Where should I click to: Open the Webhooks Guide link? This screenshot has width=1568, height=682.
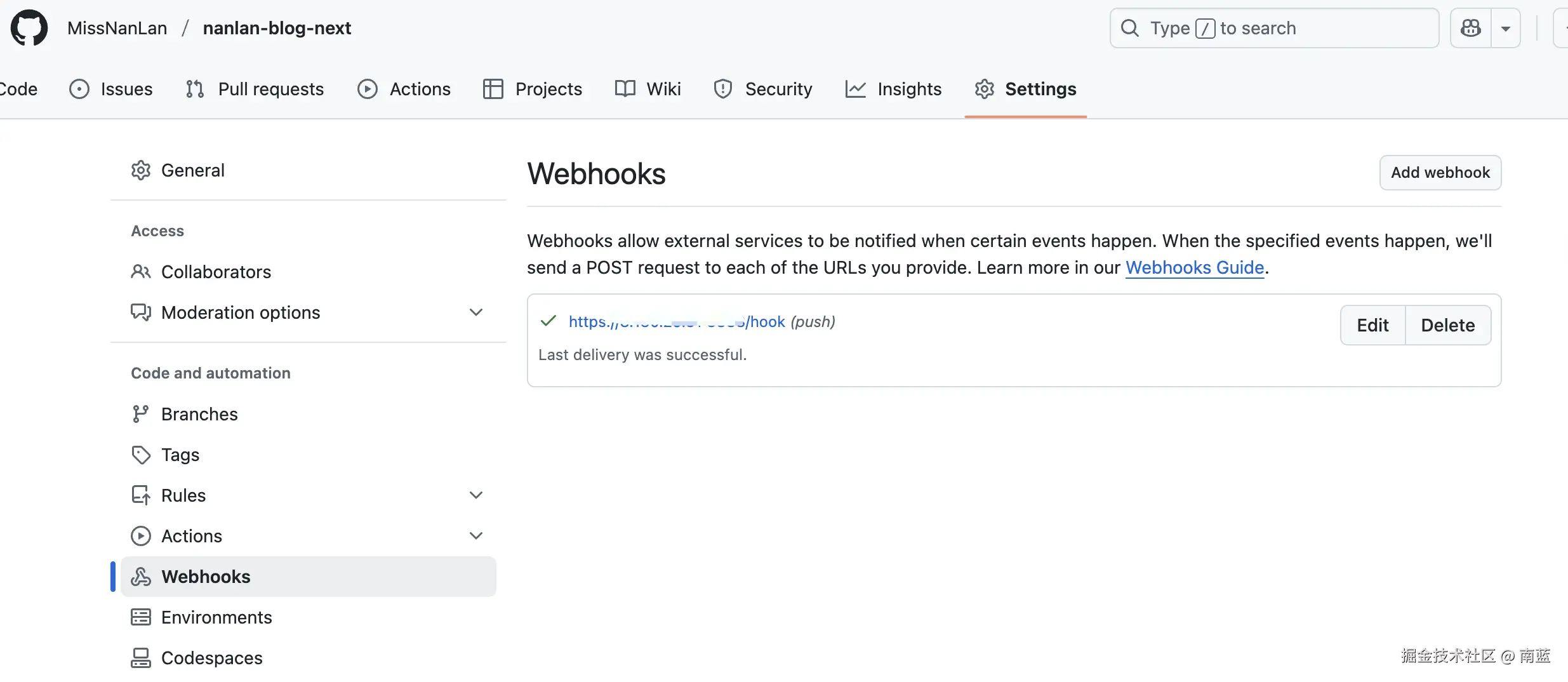tap(1195, 268)
